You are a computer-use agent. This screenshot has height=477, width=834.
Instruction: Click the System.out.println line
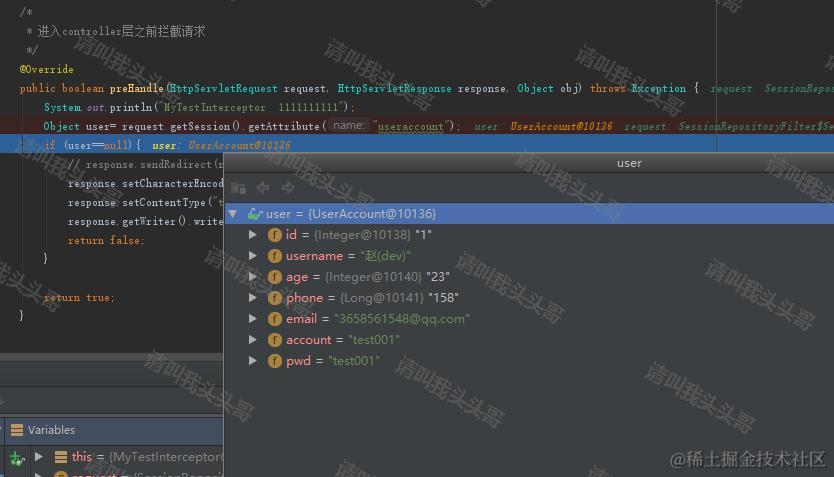click(199, 107)
